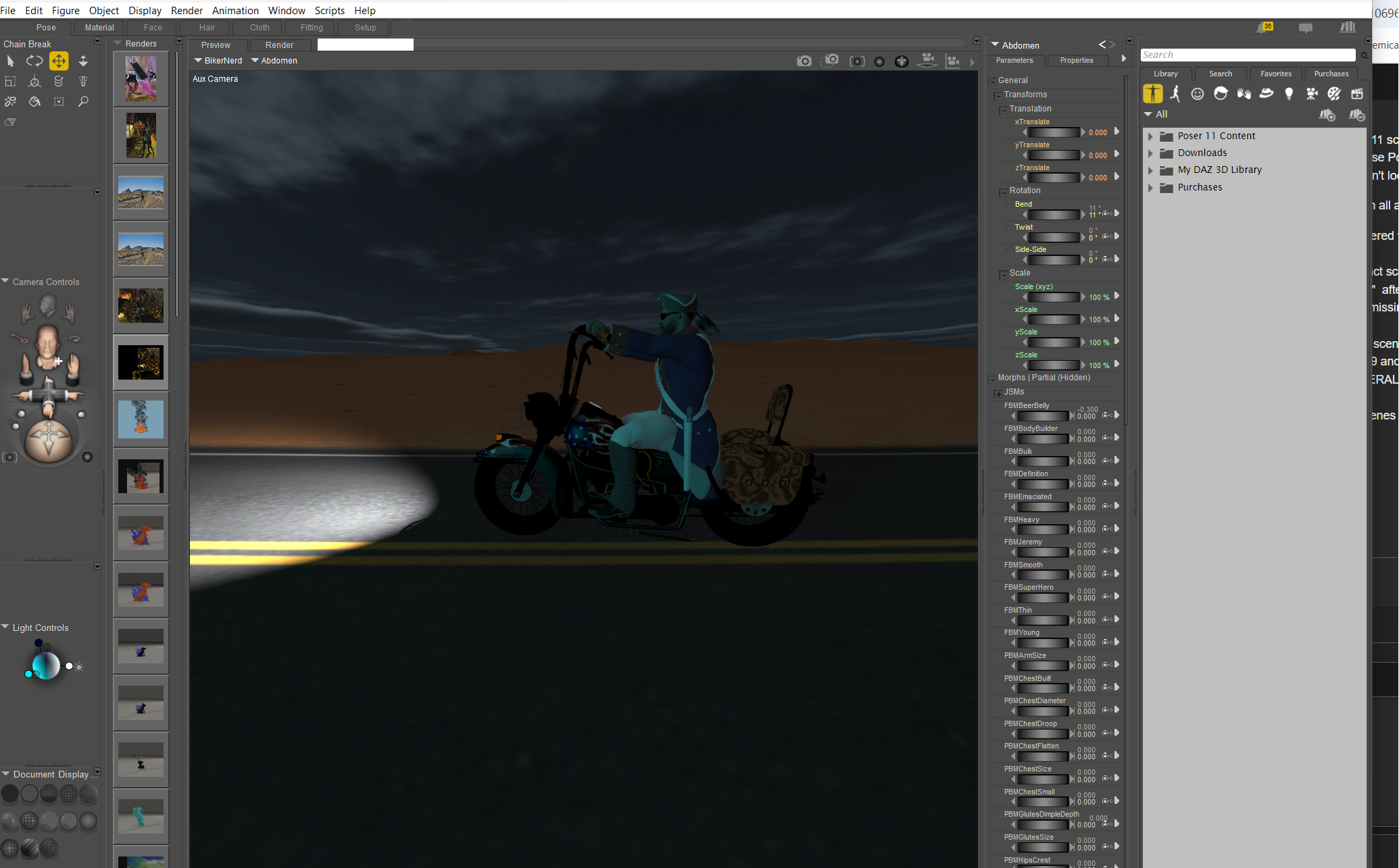Viewport: 1399px width, 868px height.
Task: Collapse the General parameter group
Action: pos(993,81)
